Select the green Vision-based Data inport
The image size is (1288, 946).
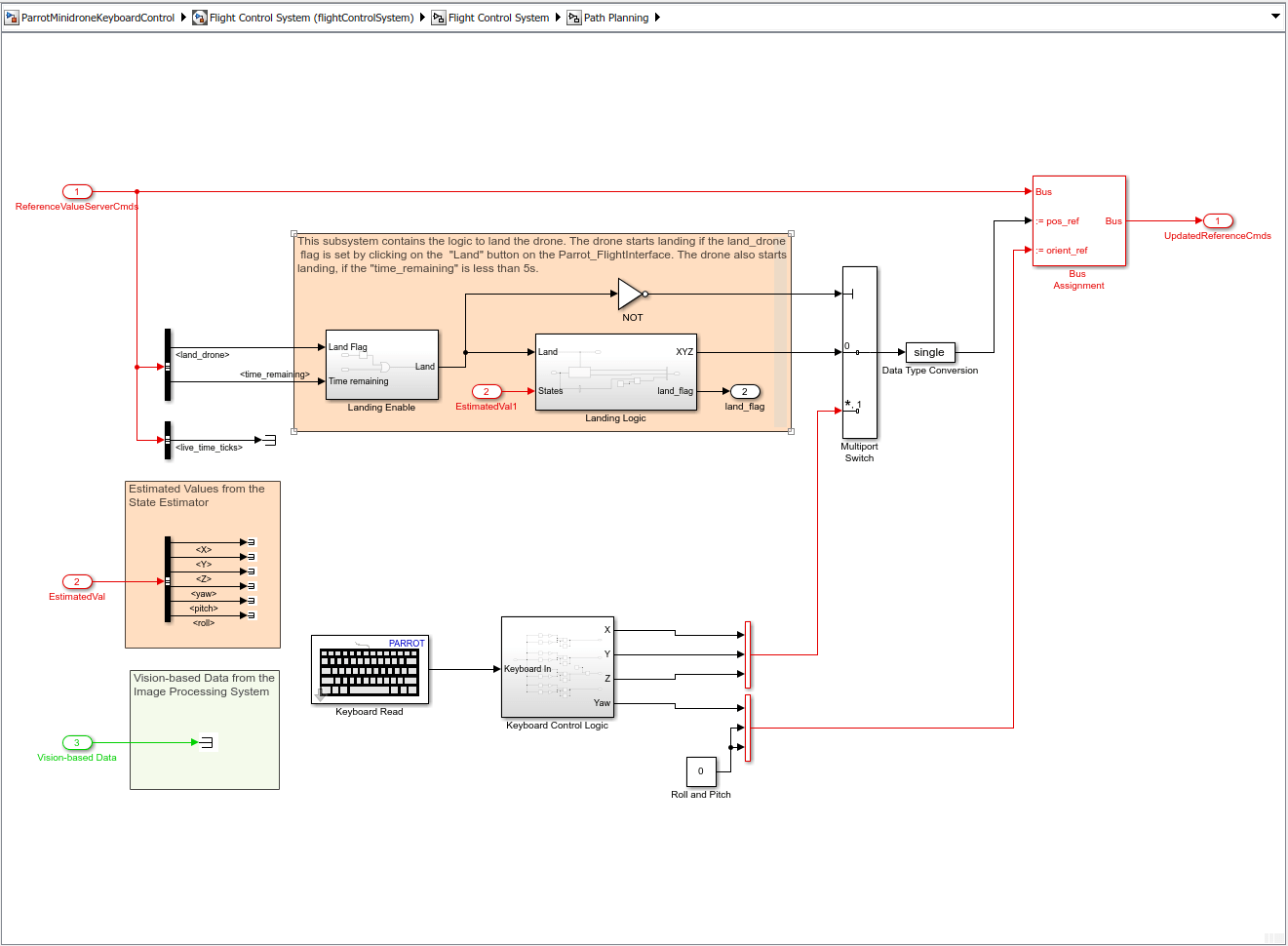[77, 743]
